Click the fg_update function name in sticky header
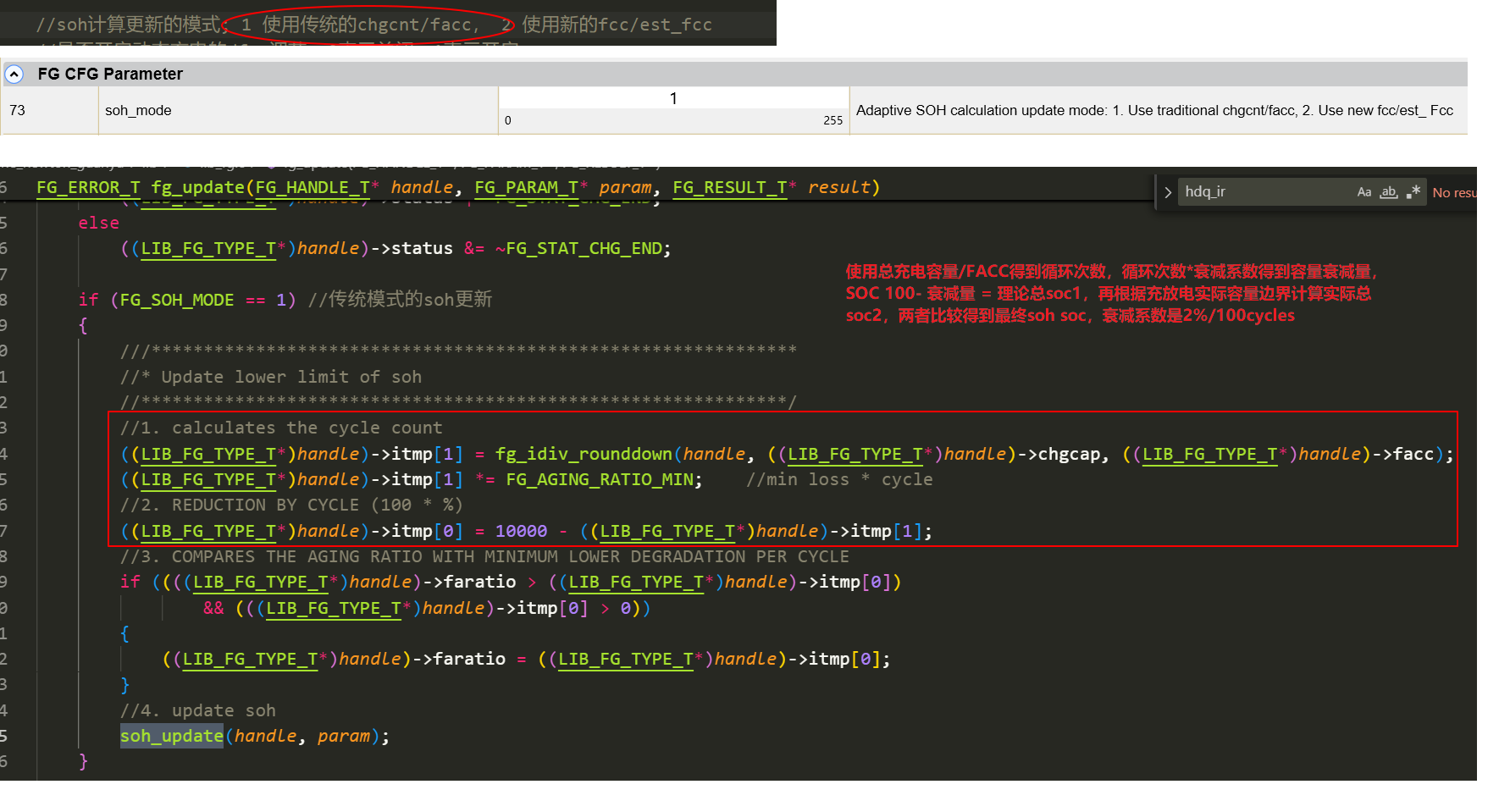The height and width of the screenshot is (812, 1499). 198,187
